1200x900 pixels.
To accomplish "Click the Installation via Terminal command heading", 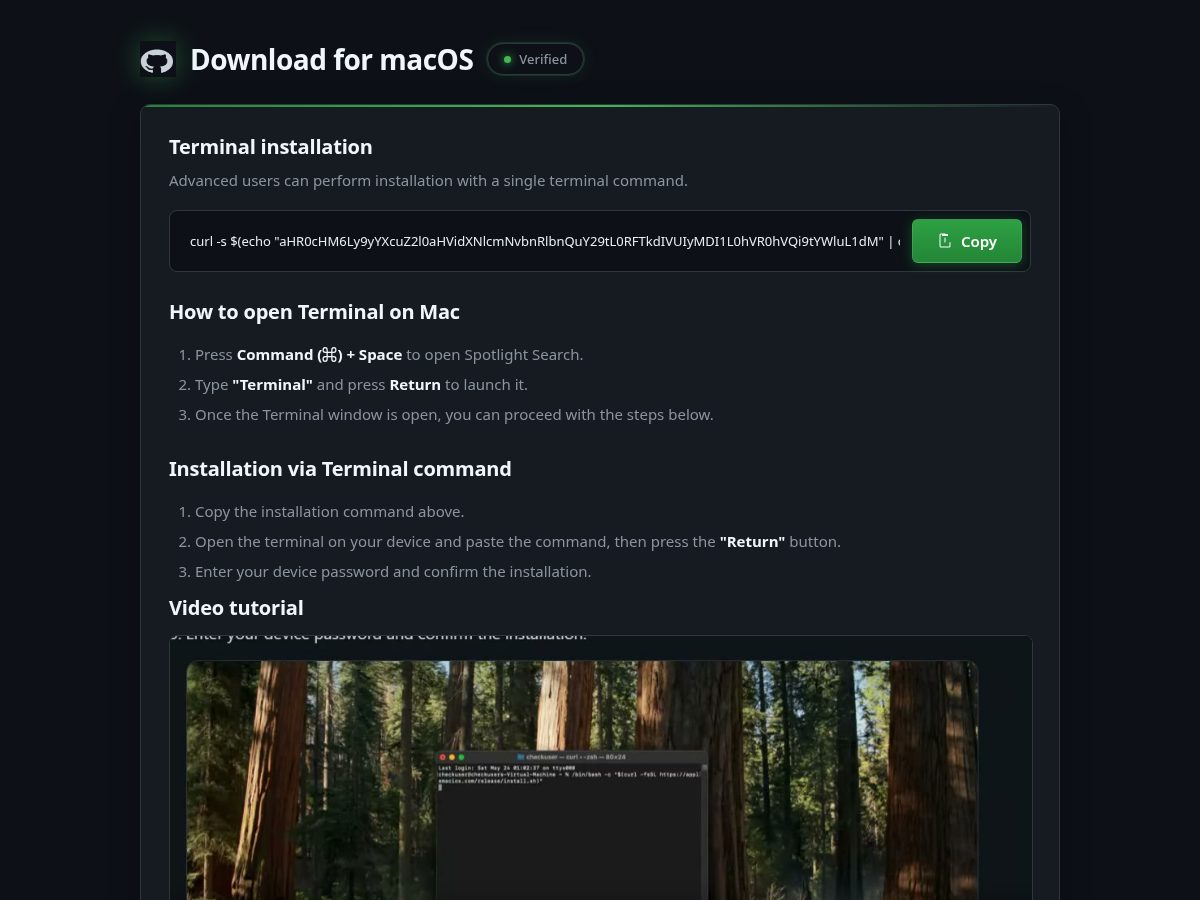I will [x=340, y=469].
